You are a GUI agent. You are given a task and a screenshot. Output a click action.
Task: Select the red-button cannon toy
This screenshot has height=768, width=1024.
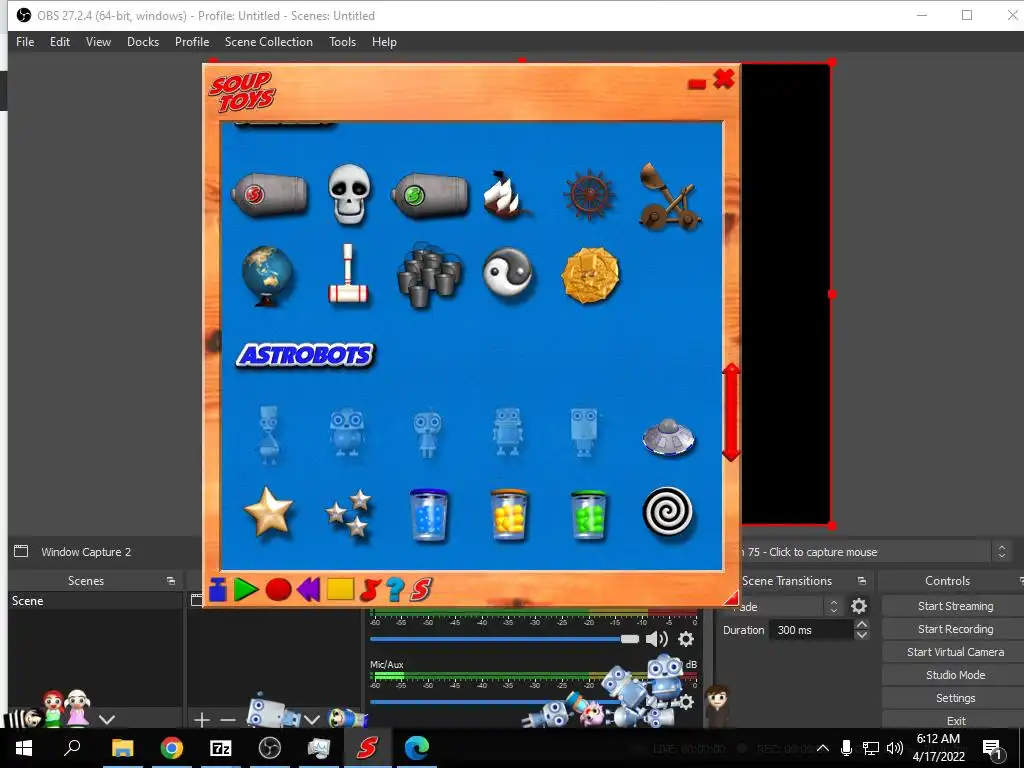269,193
